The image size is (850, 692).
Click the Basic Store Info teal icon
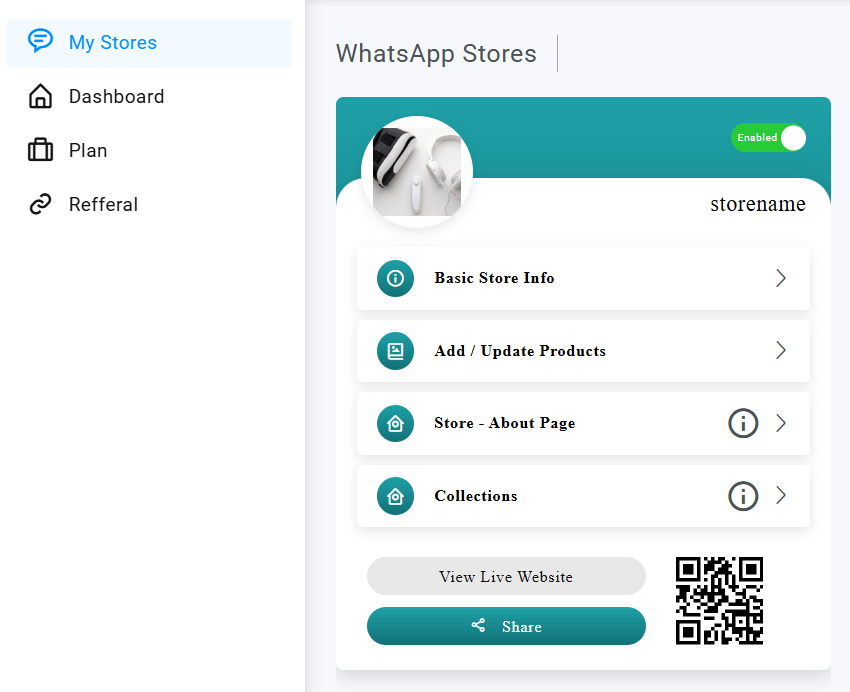click(x=395, y=278)
